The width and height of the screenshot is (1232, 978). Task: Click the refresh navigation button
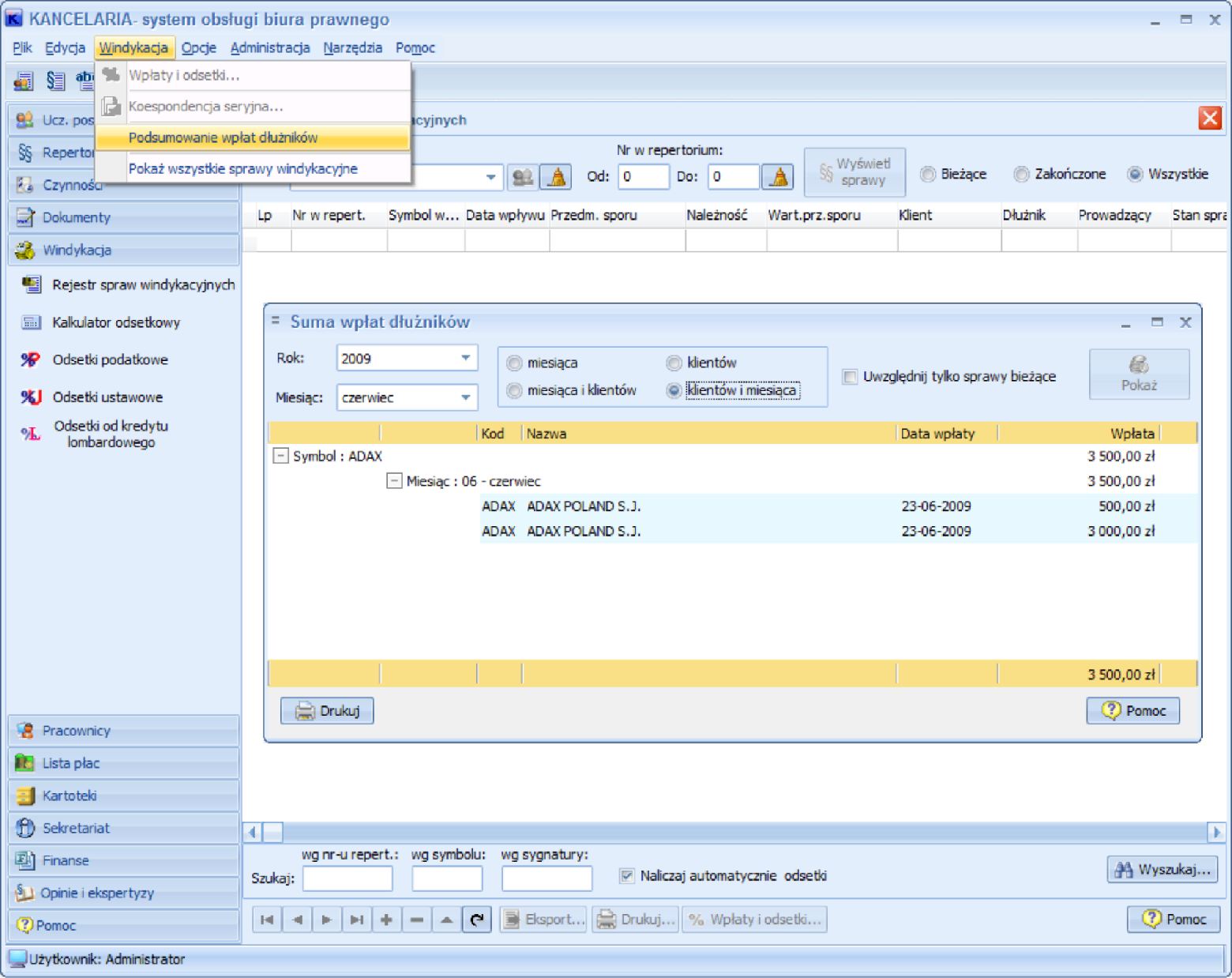477,920
